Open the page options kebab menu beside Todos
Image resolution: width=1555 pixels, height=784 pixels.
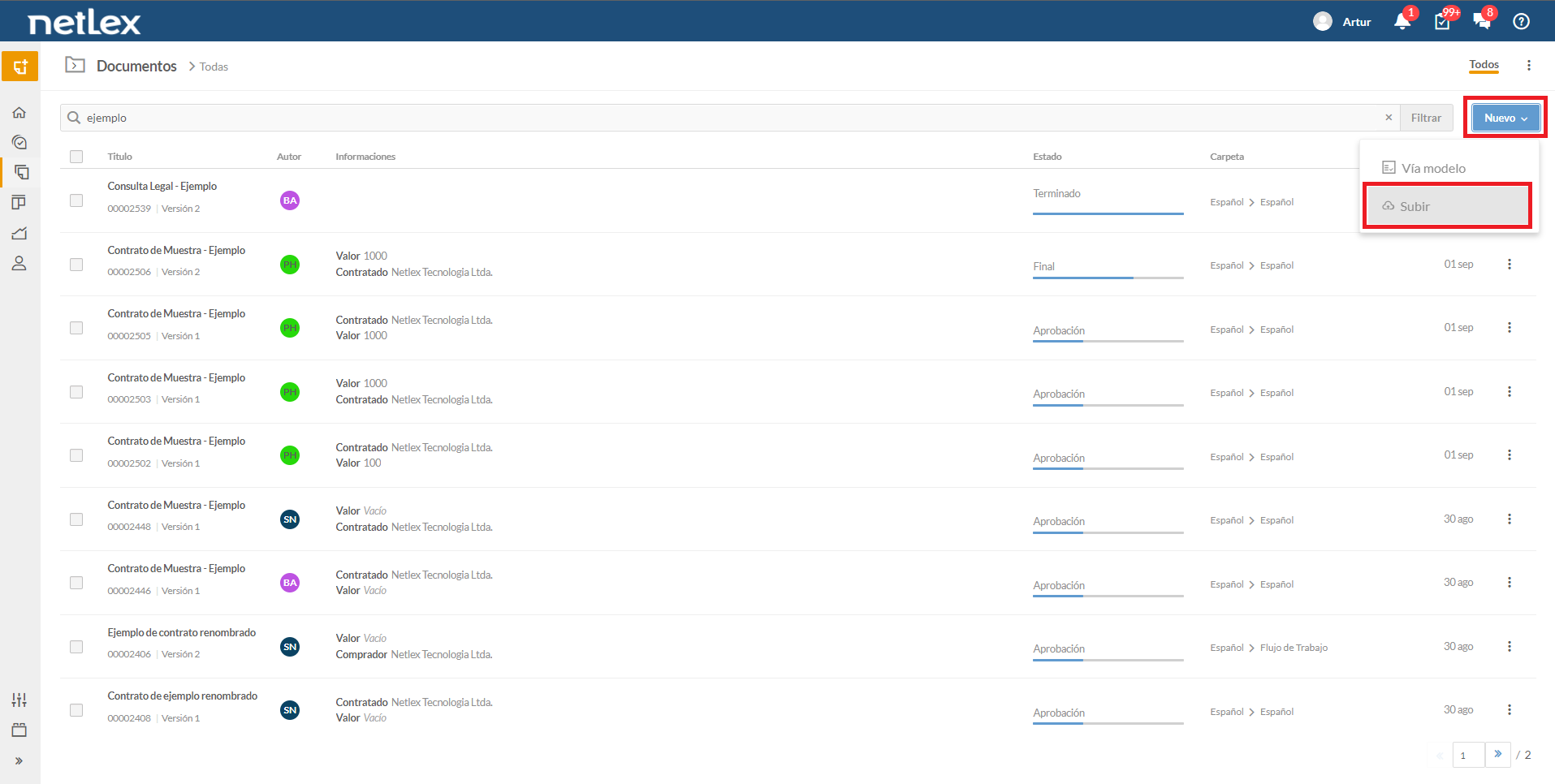click(1529, 66)
